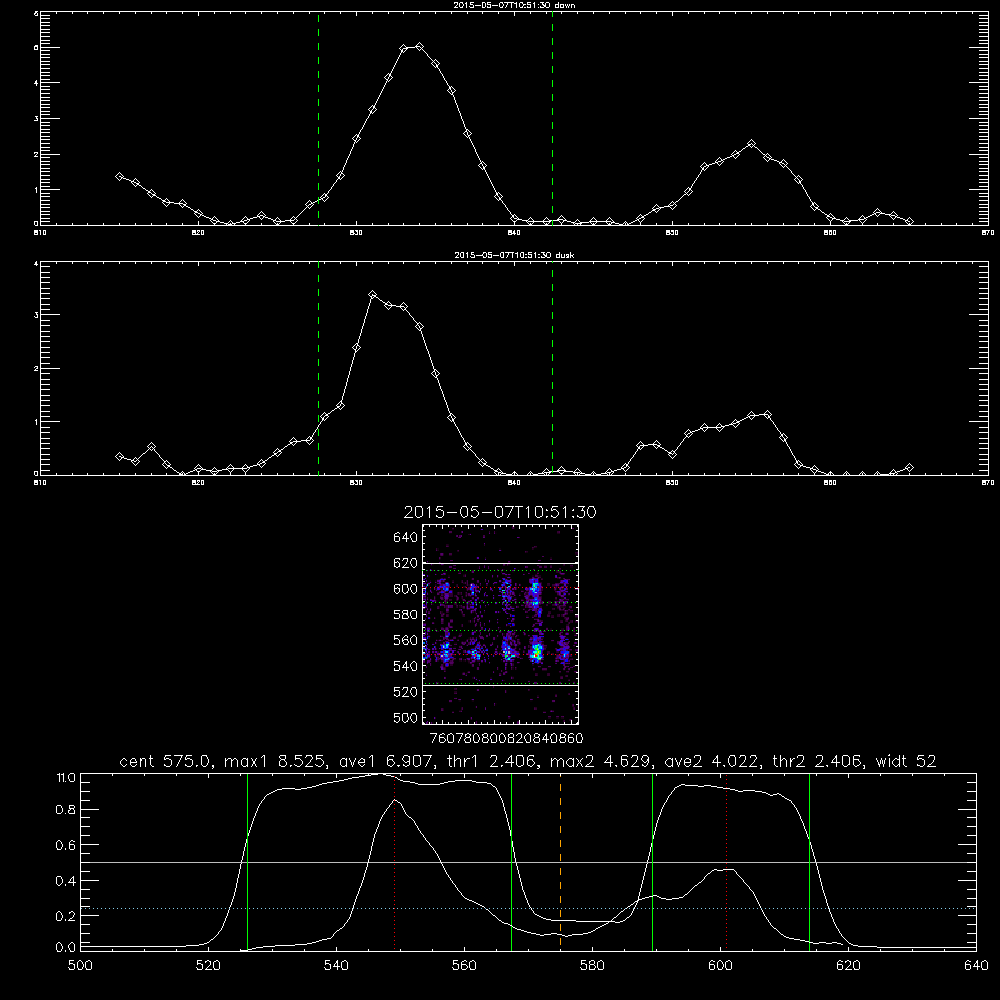This screenshot has height=1000, width=1000.
Task: Click the "860" x-axis label under the dusk plot
Action: click(x=830, y=483)
